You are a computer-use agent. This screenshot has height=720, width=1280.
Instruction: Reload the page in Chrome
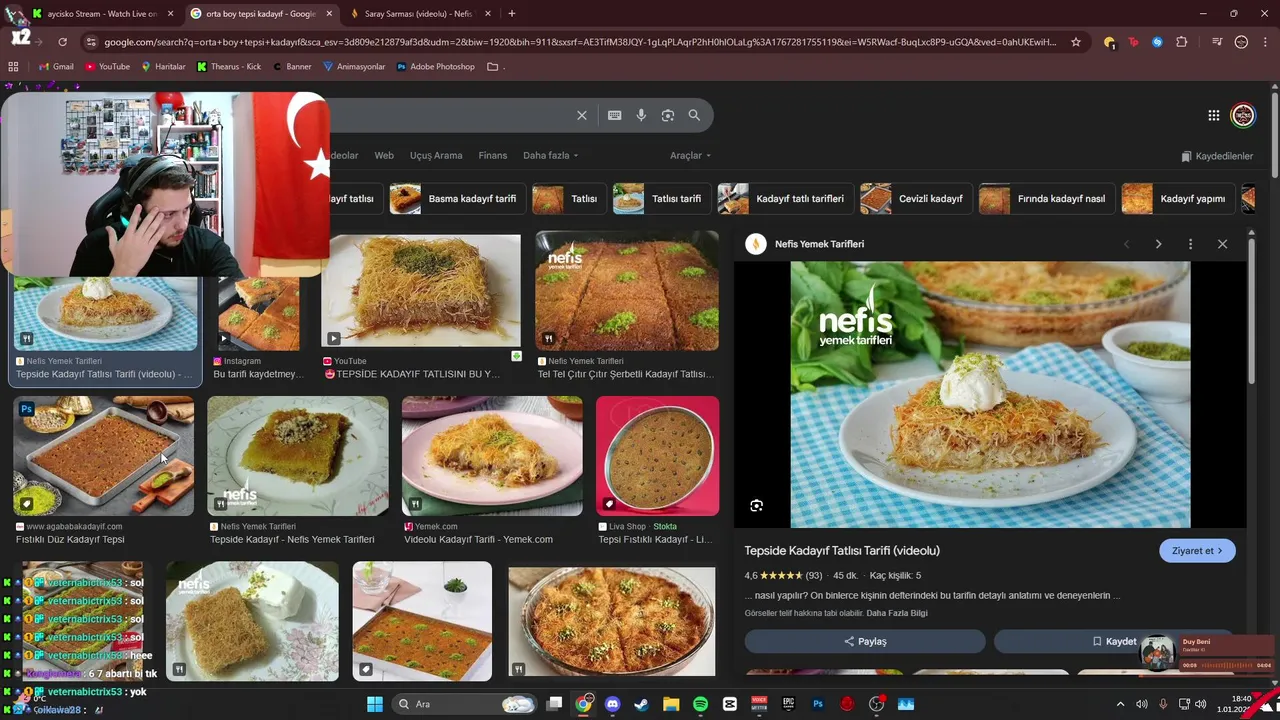[x=62, y=42]
